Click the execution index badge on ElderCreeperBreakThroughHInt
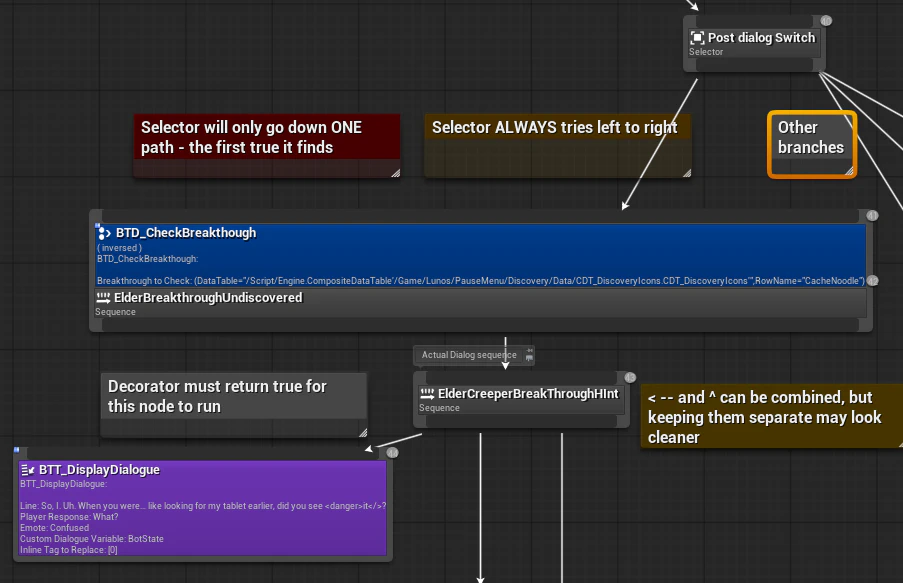Viewport: 903px width, 583px height. (x=630, y=378)
